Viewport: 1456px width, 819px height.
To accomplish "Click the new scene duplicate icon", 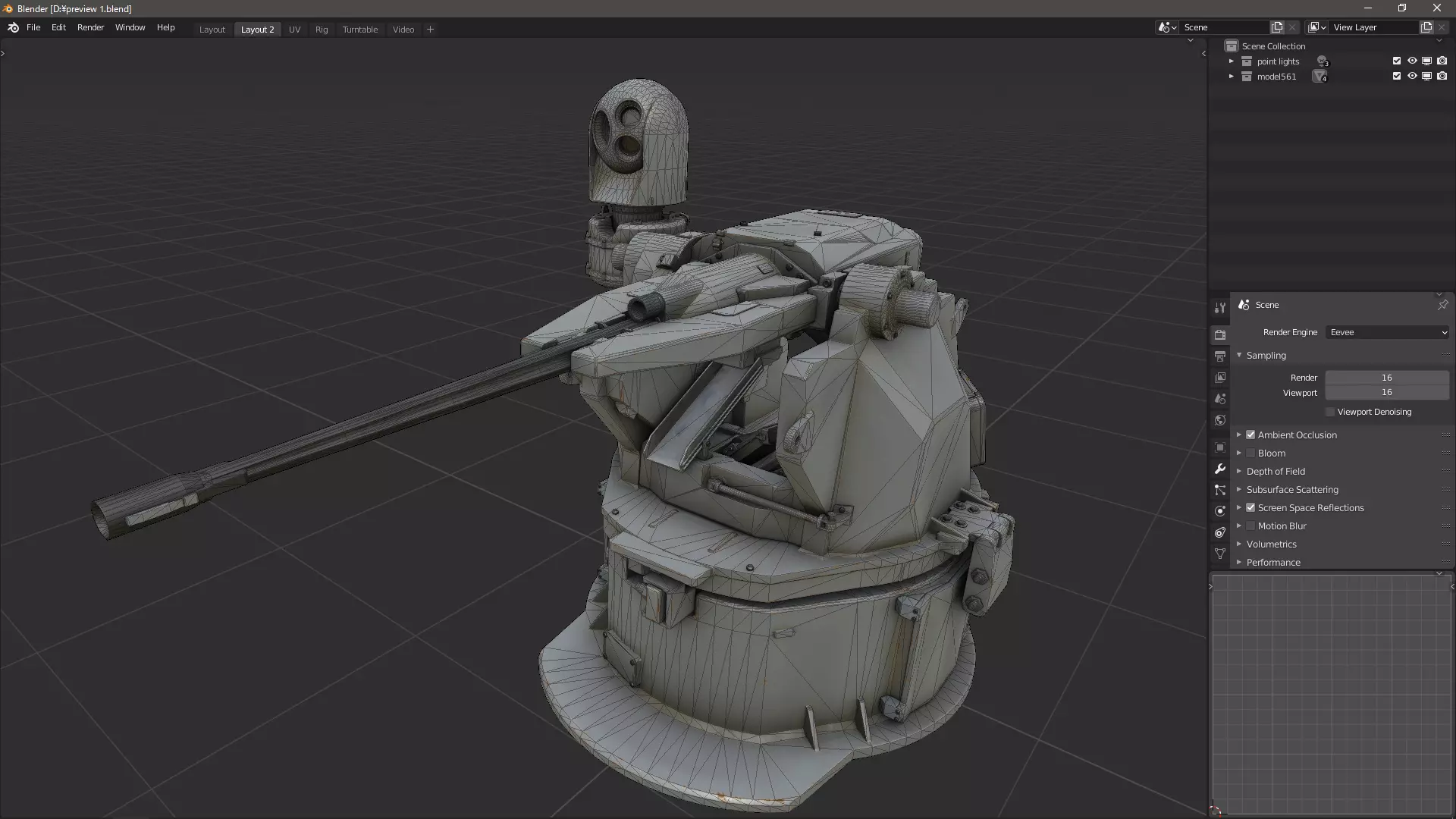I will [1277, 27].
